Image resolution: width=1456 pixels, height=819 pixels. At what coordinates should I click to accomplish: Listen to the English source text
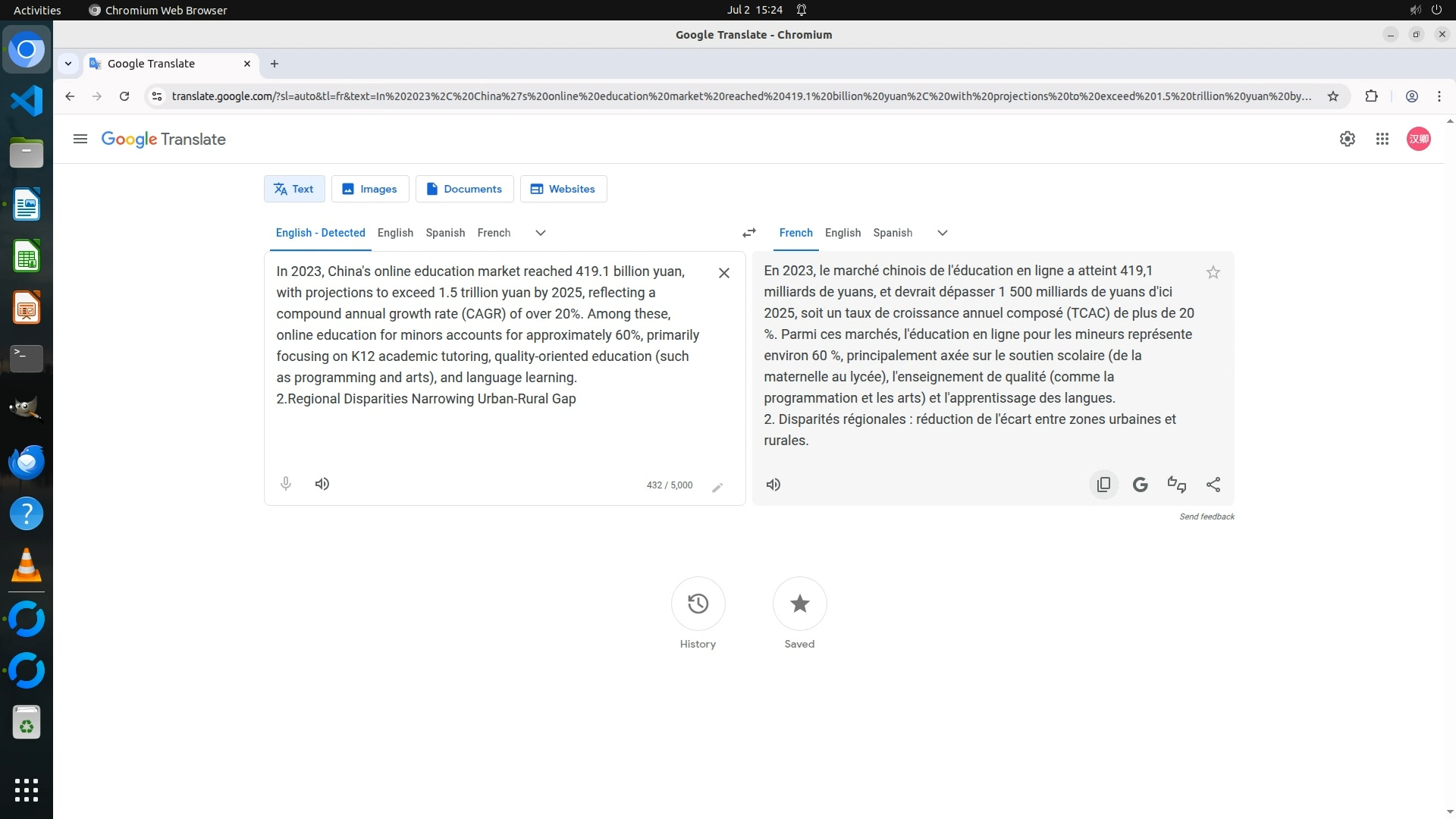(x=322, y=484)
